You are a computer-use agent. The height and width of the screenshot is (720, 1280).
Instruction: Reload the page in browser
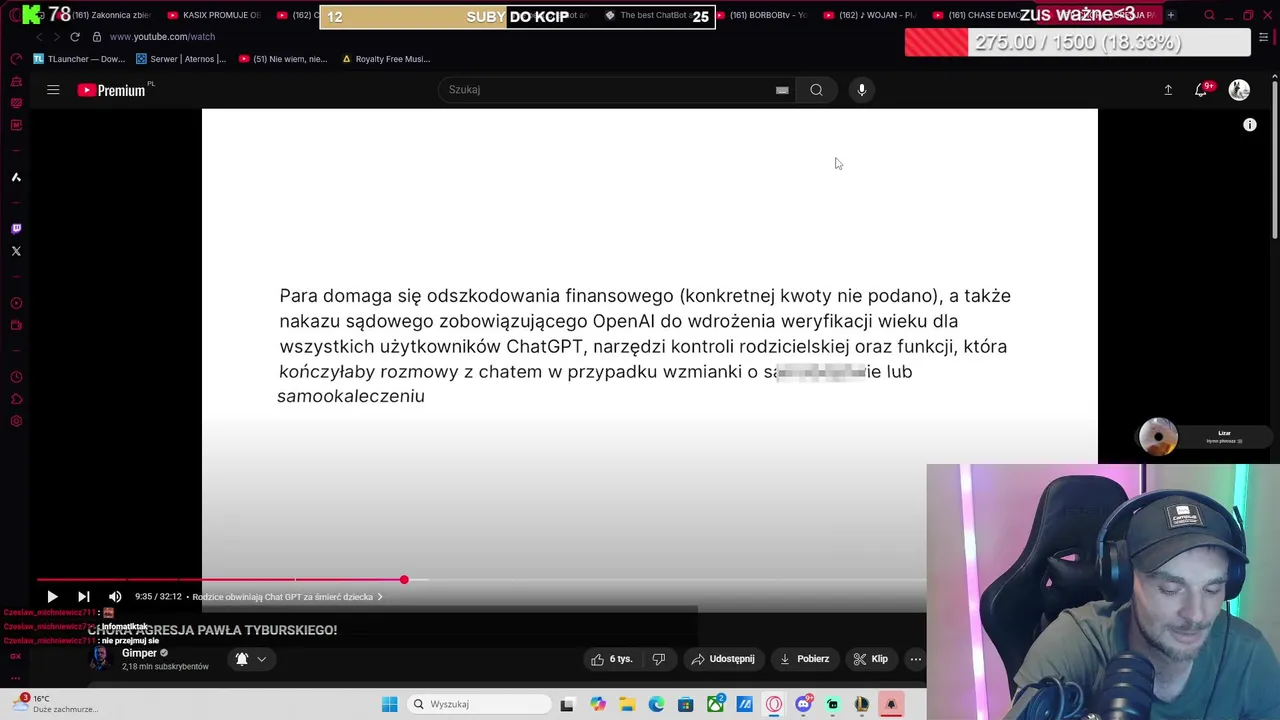click(x=74, y=37)
